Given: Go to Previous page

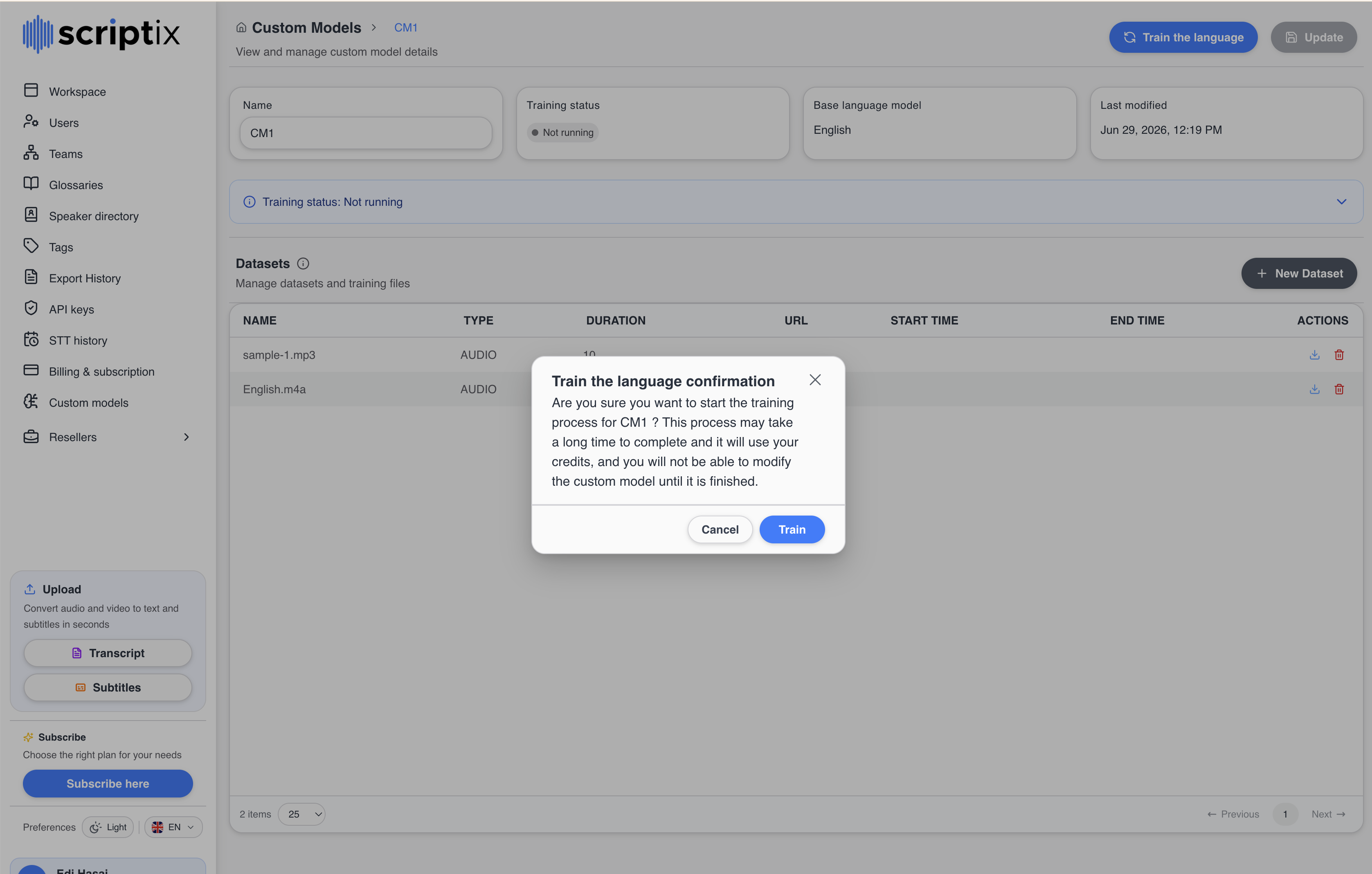Looking at the screenshot, I should point(1233,814).
